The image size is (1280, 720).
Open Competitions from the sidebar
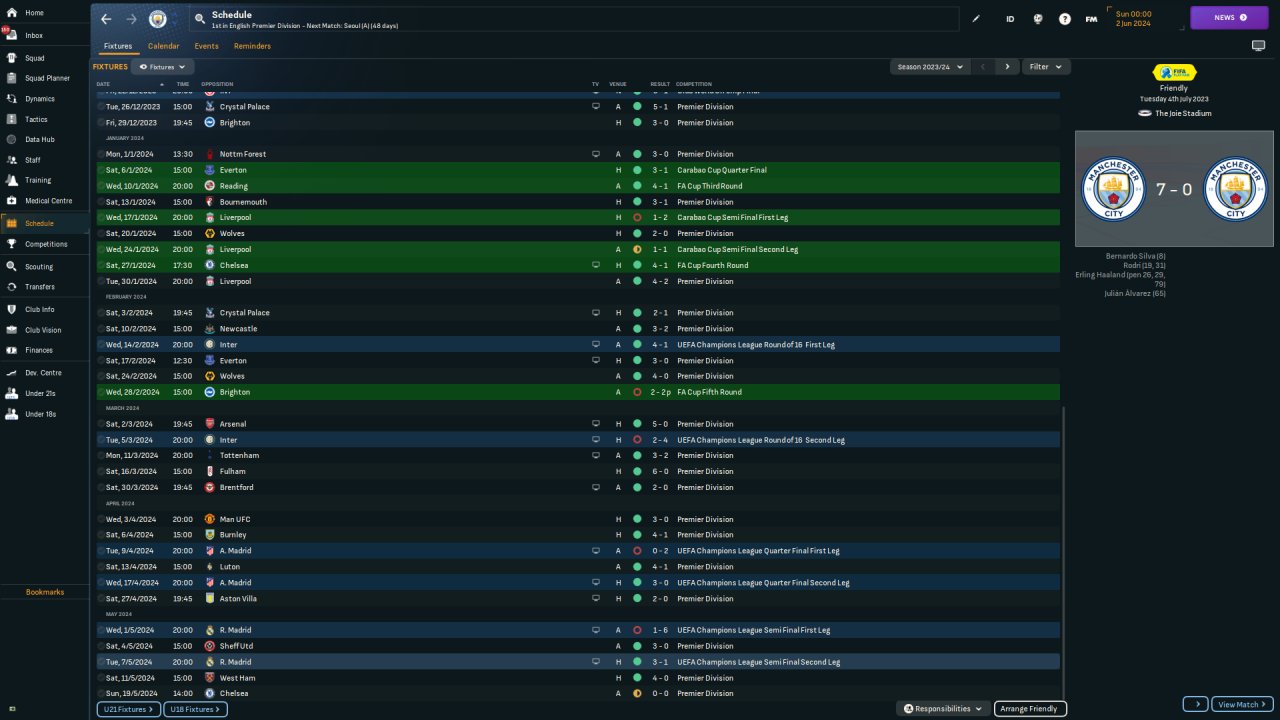point(45,244)
